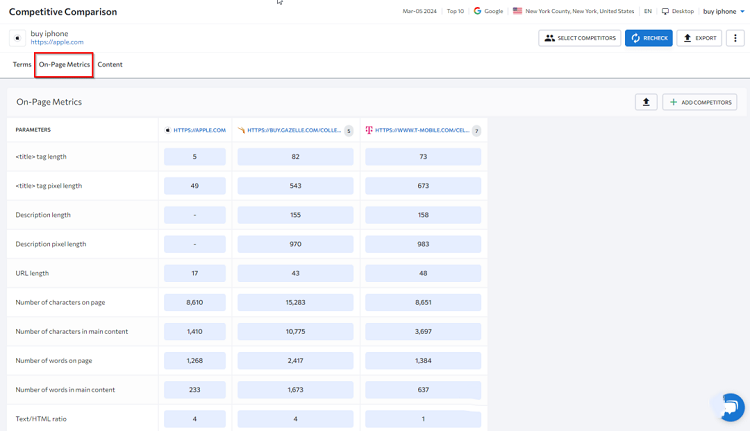This screenshot has width=750, height=431.
Task: Switch to On-Page Metrics tab
Action: tap(64, 65)
